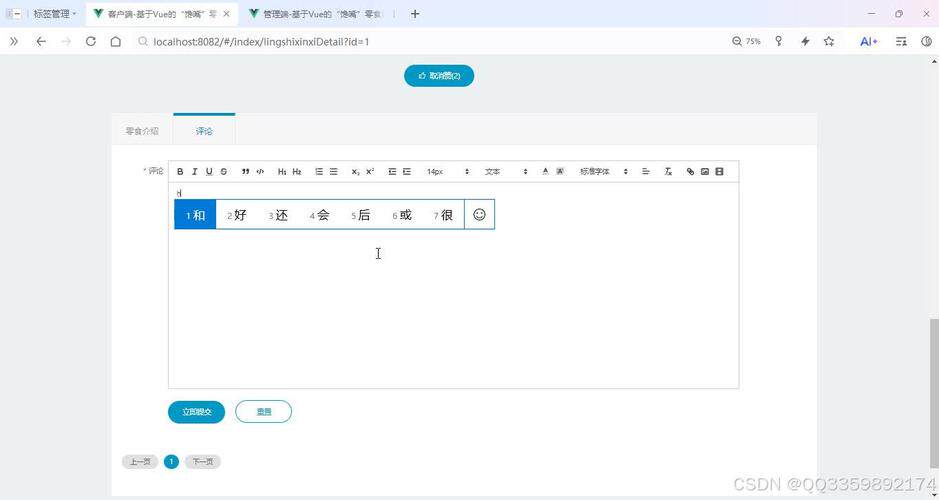
Task: Apply Heading 1 style (H1)
Action: 282,172
